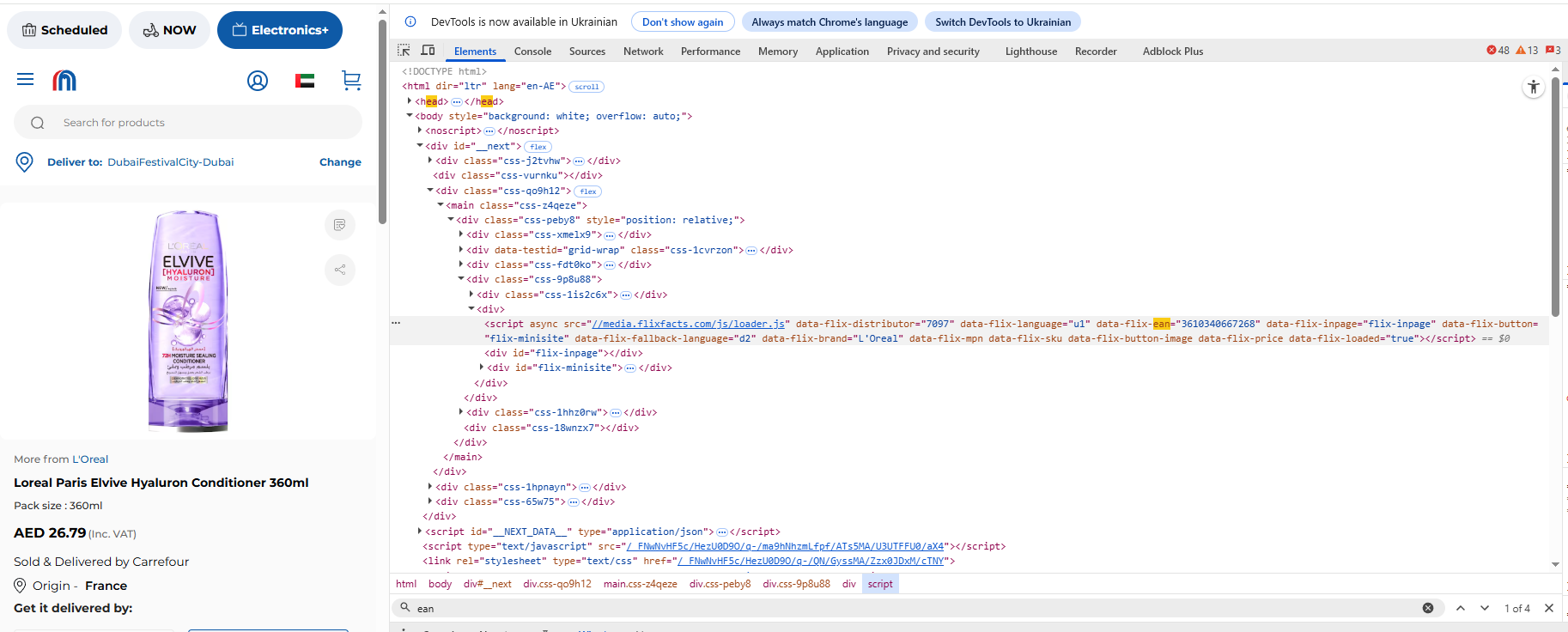
Task: Open the Performance tab
Action: click(710, 52)
